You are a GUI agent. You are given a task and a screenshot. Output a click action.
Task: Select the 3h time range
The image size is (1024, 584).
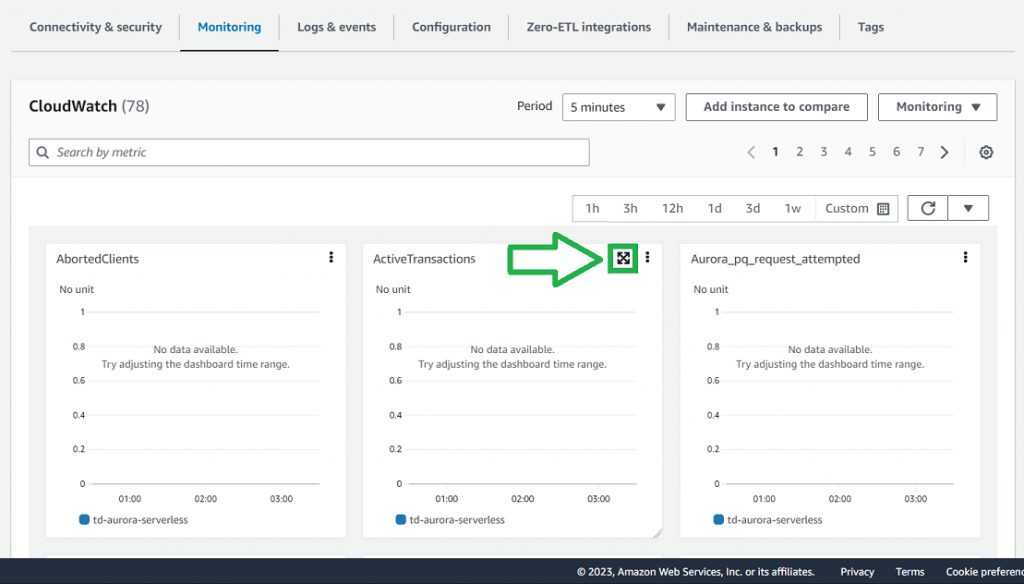coord(630,208)
